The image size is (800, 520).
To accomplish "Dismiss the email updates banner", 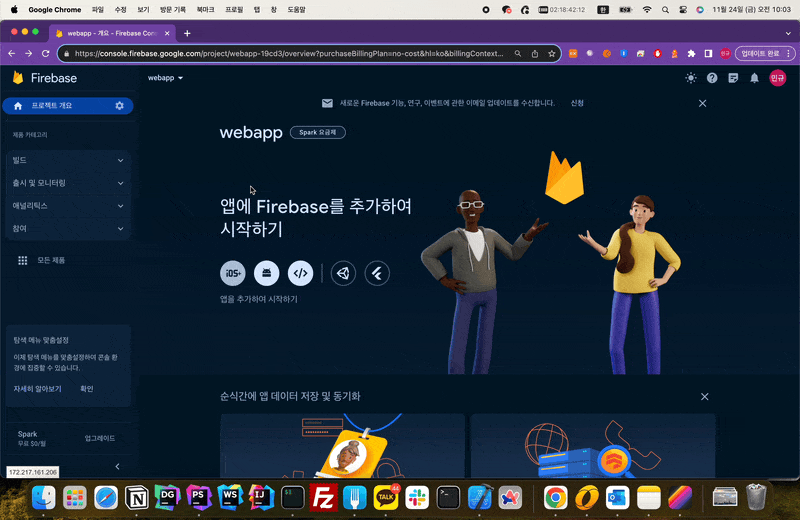I will click(x=703, y=103).
